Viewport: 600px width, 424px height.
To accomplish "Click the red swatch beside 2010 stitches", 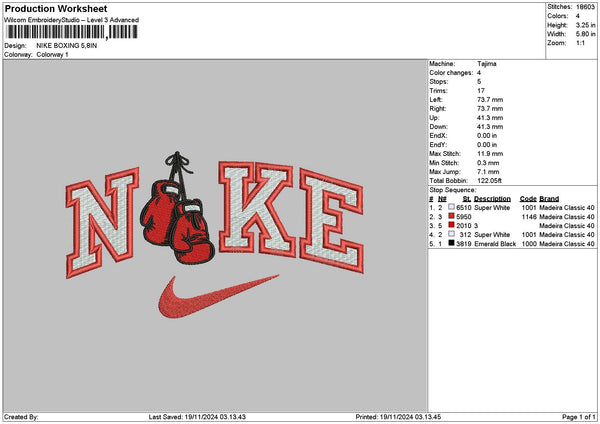I will 452,225.
